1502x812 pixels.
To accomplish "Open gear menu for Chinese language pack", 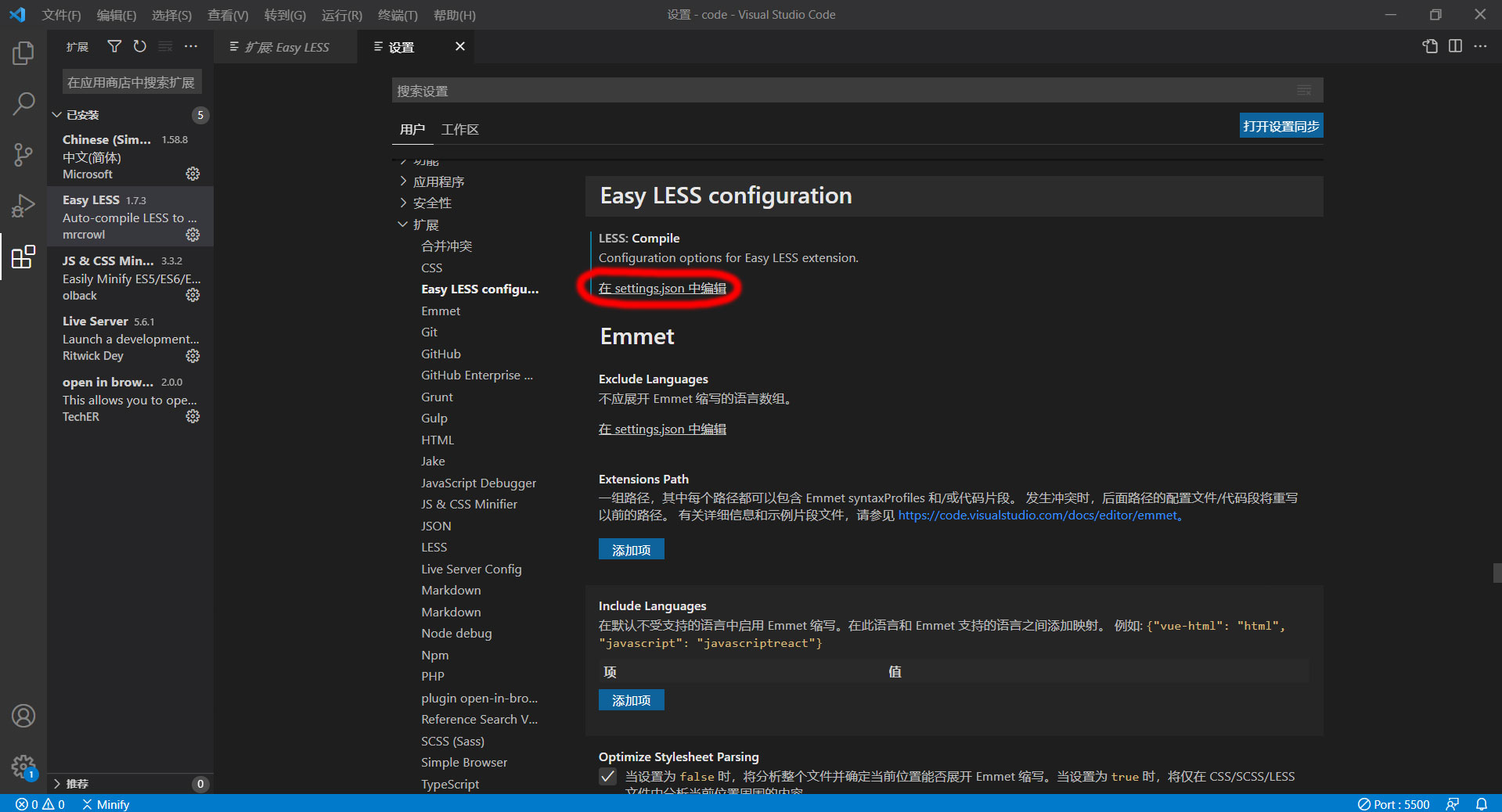I will click(193, 174).
